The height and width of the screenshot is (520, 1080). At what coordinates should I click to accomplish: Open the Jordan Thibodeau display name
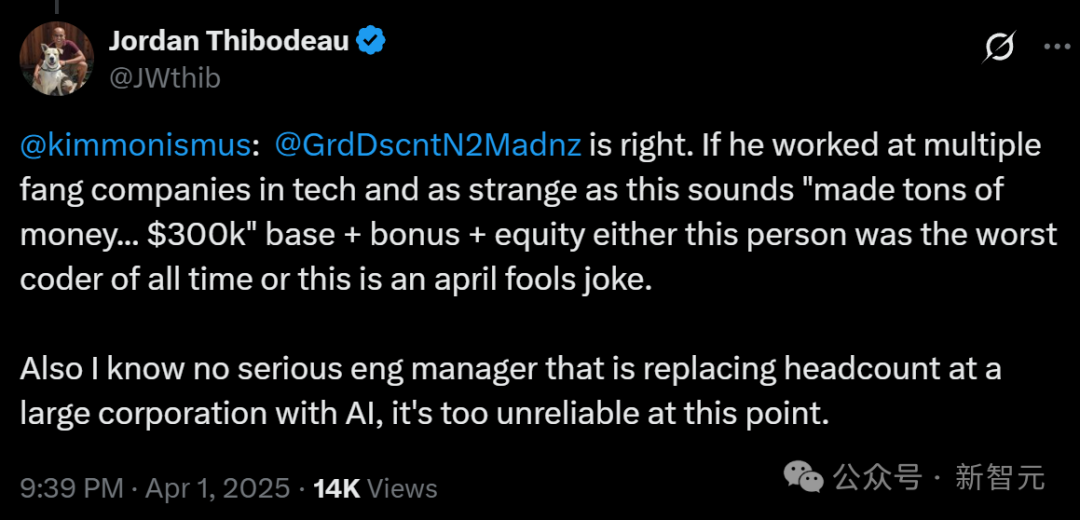coord(229,42)
